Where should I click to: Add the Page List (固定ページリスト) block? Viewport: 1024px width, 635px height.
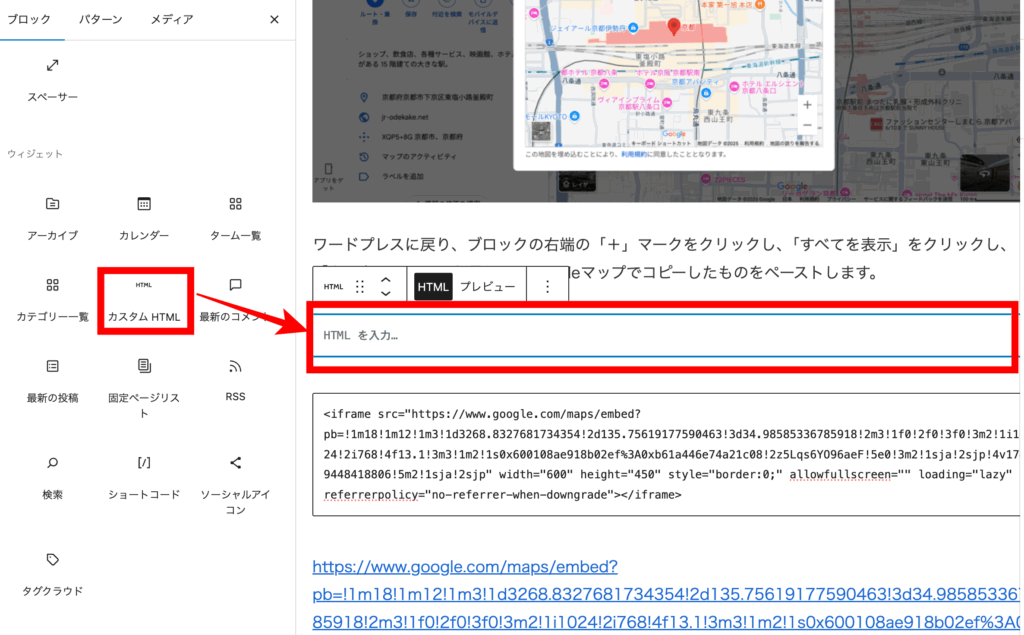144,387
